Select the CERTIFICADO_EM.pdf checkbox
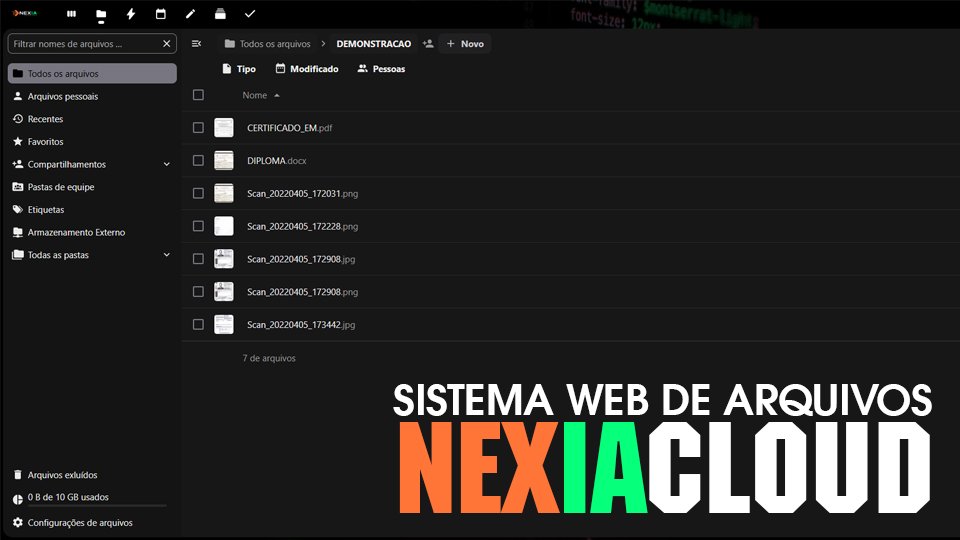 pyautogui.click(x=198, y=128)
